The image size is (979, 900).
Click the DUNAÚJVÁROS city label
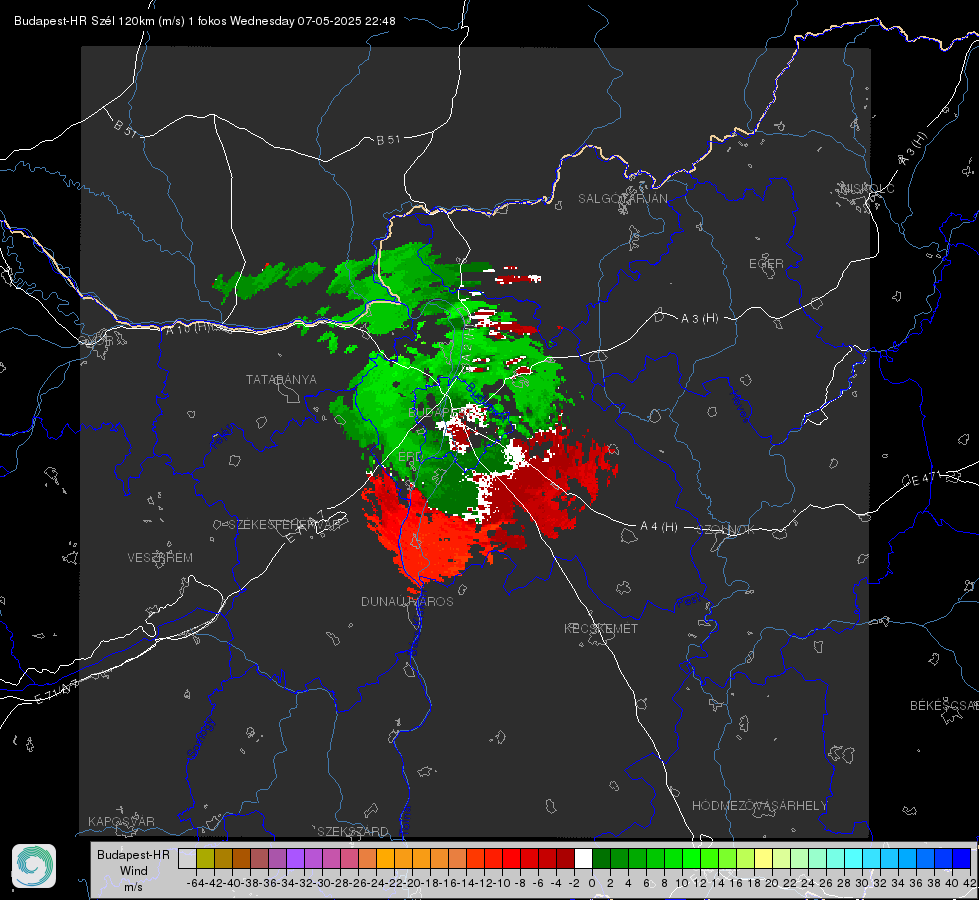pyautogui.click(x=407, y=601)
